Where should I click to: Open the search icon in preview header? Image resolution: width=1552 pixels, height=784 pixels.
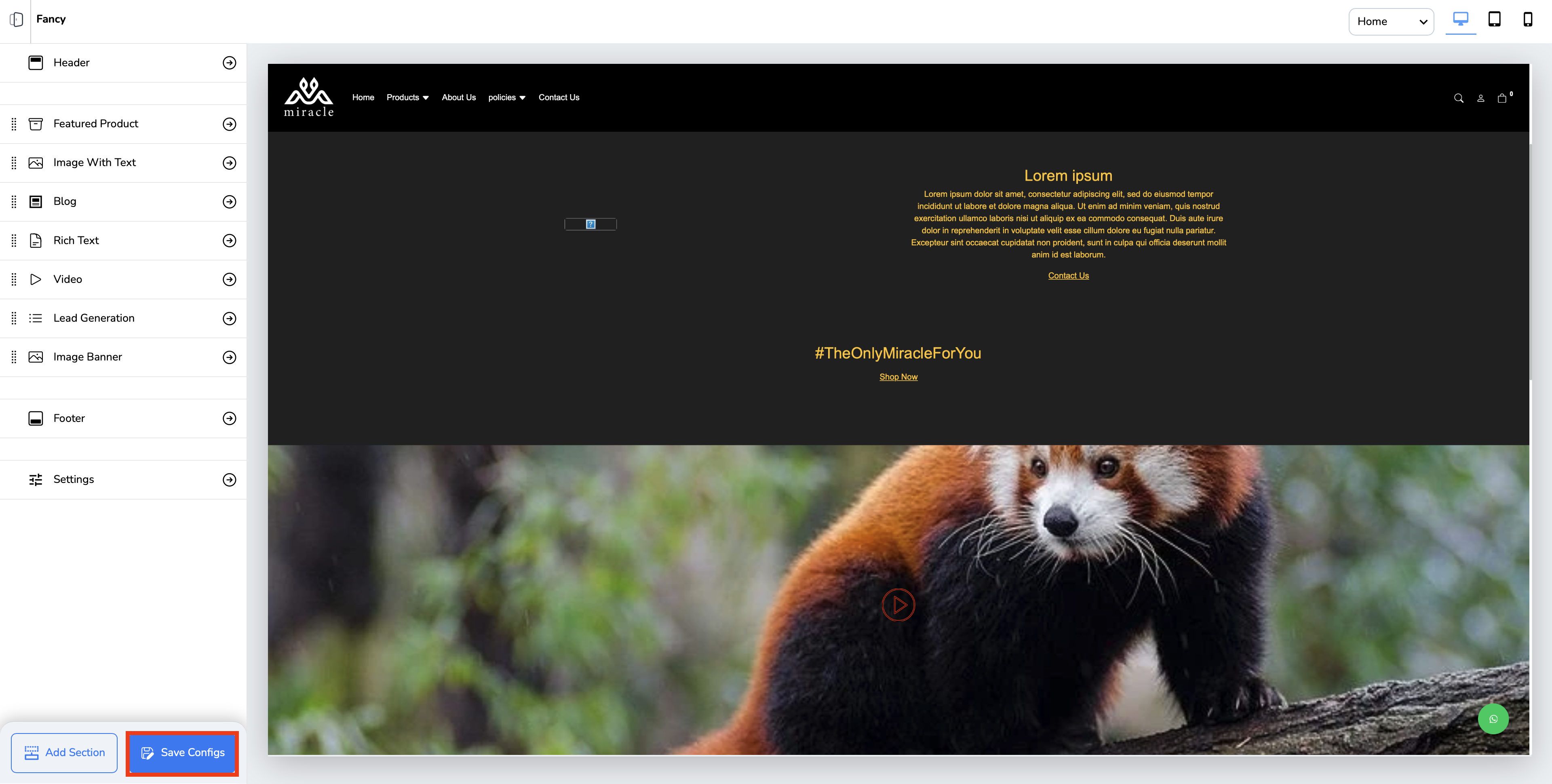[1459, 98]
